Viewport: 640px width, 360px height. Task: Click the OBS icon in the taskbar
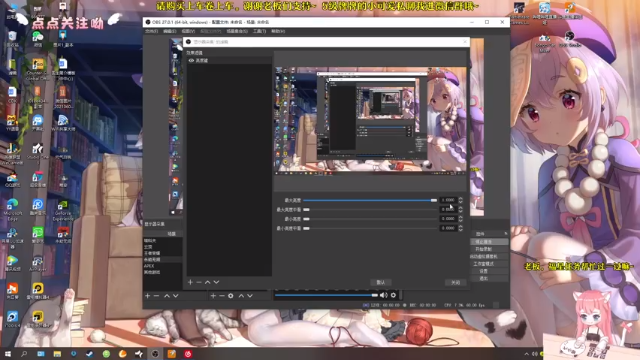(155, 354)
